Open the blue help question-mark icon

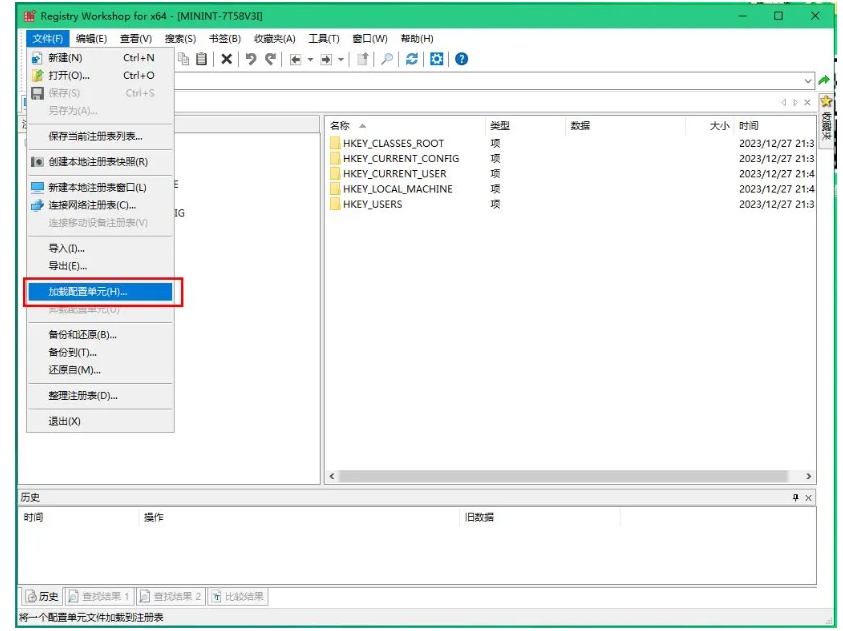[x=461, y=59]
